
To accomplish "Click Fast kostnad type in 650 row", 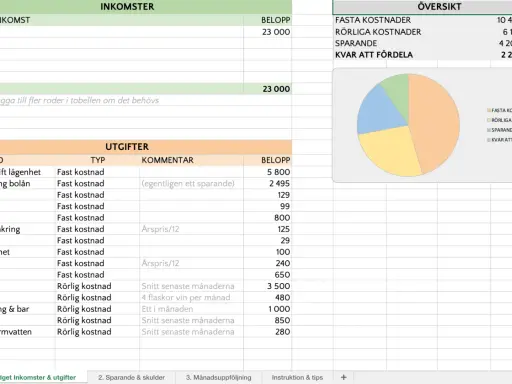I will click(81, 275).
